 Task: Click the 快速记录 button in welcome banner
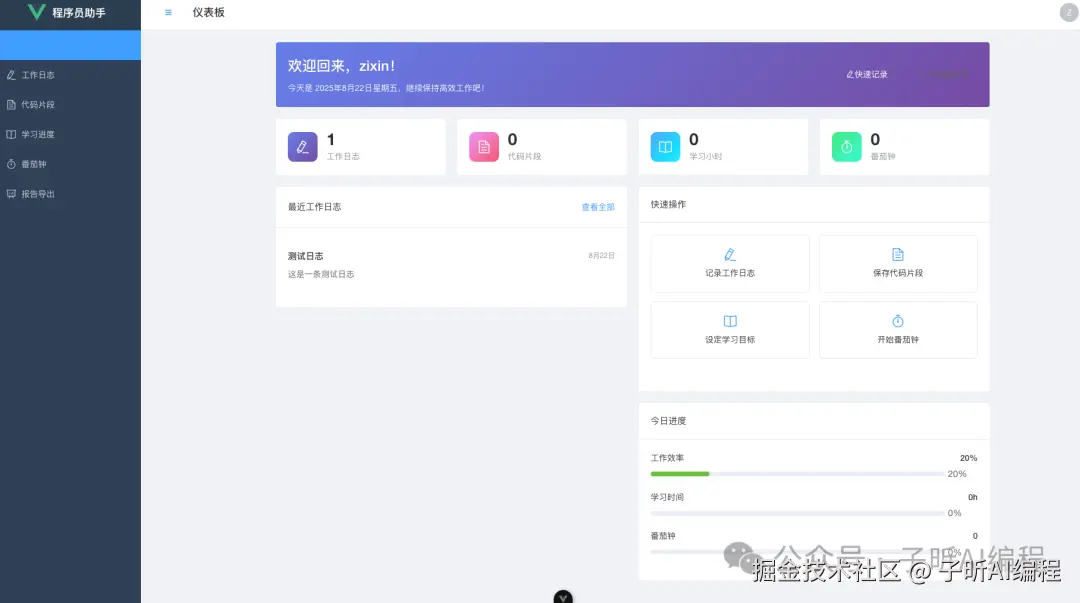pyautogui.click(x=866, y=74)
